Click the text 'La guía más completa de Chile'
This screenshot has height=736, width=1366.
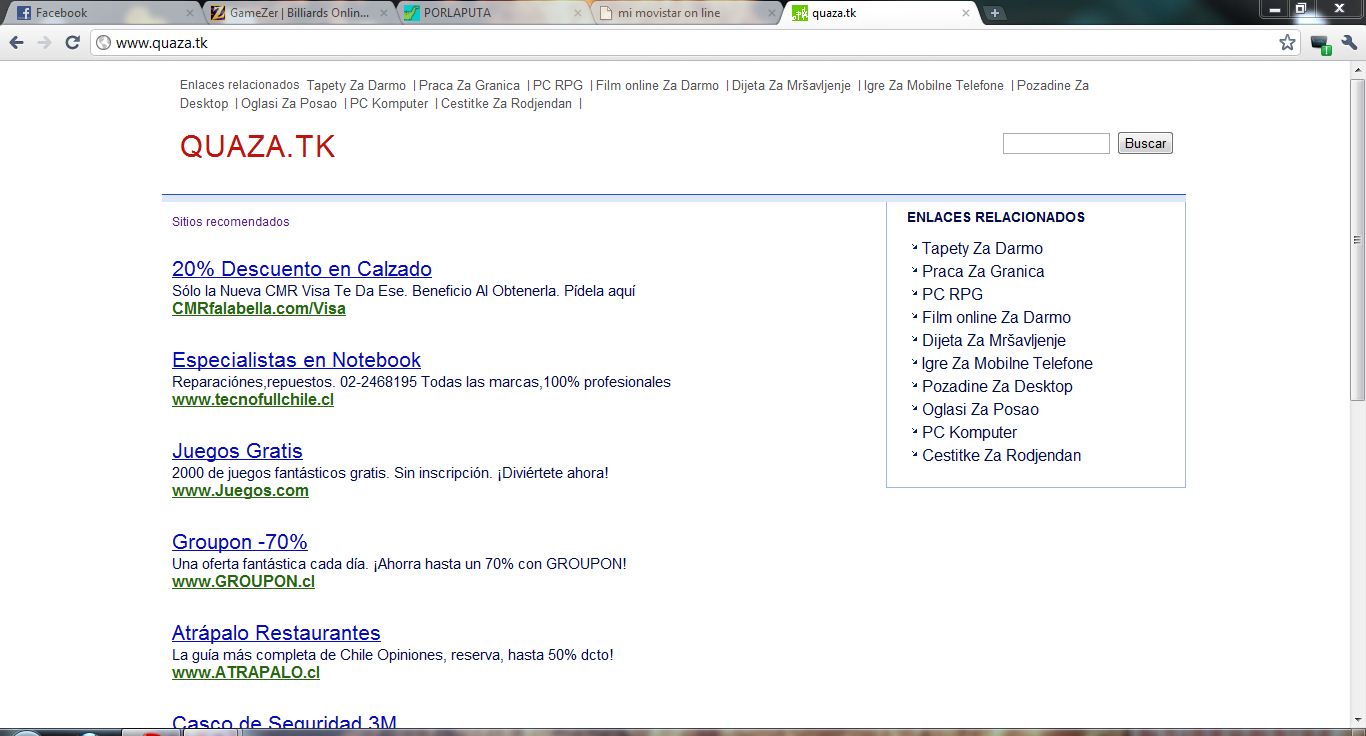(271, 655)
